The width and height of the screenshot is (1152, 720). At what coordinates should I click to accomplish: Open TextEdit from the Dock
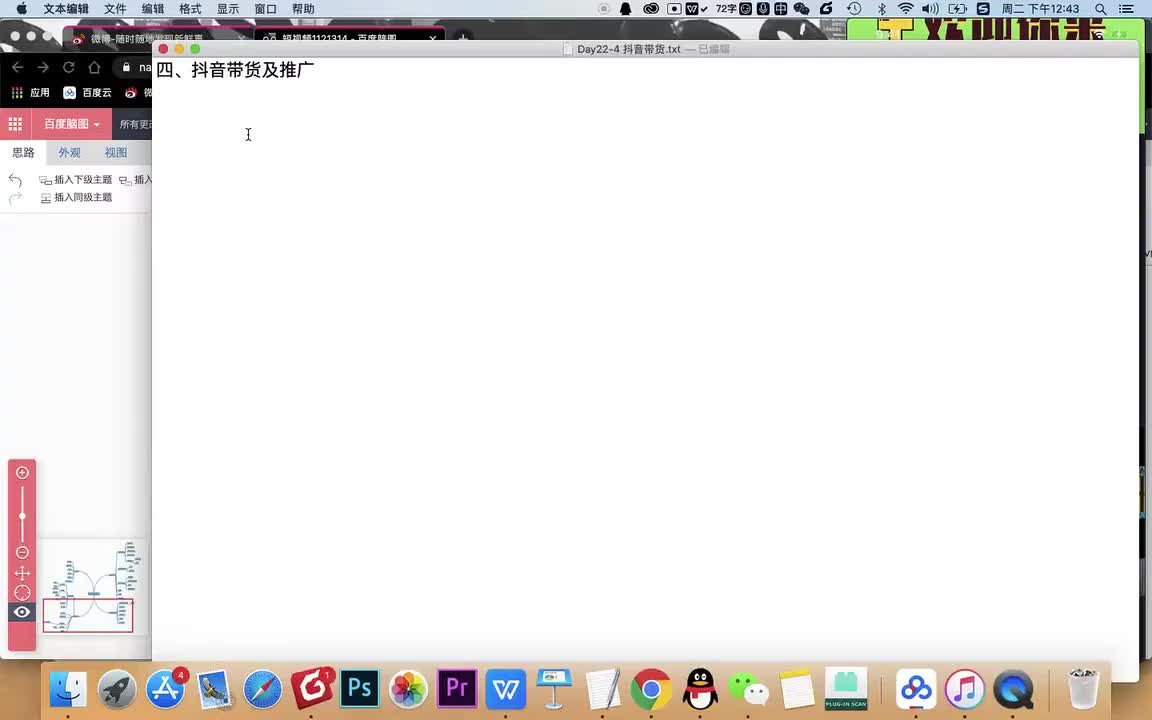[603, 689]
